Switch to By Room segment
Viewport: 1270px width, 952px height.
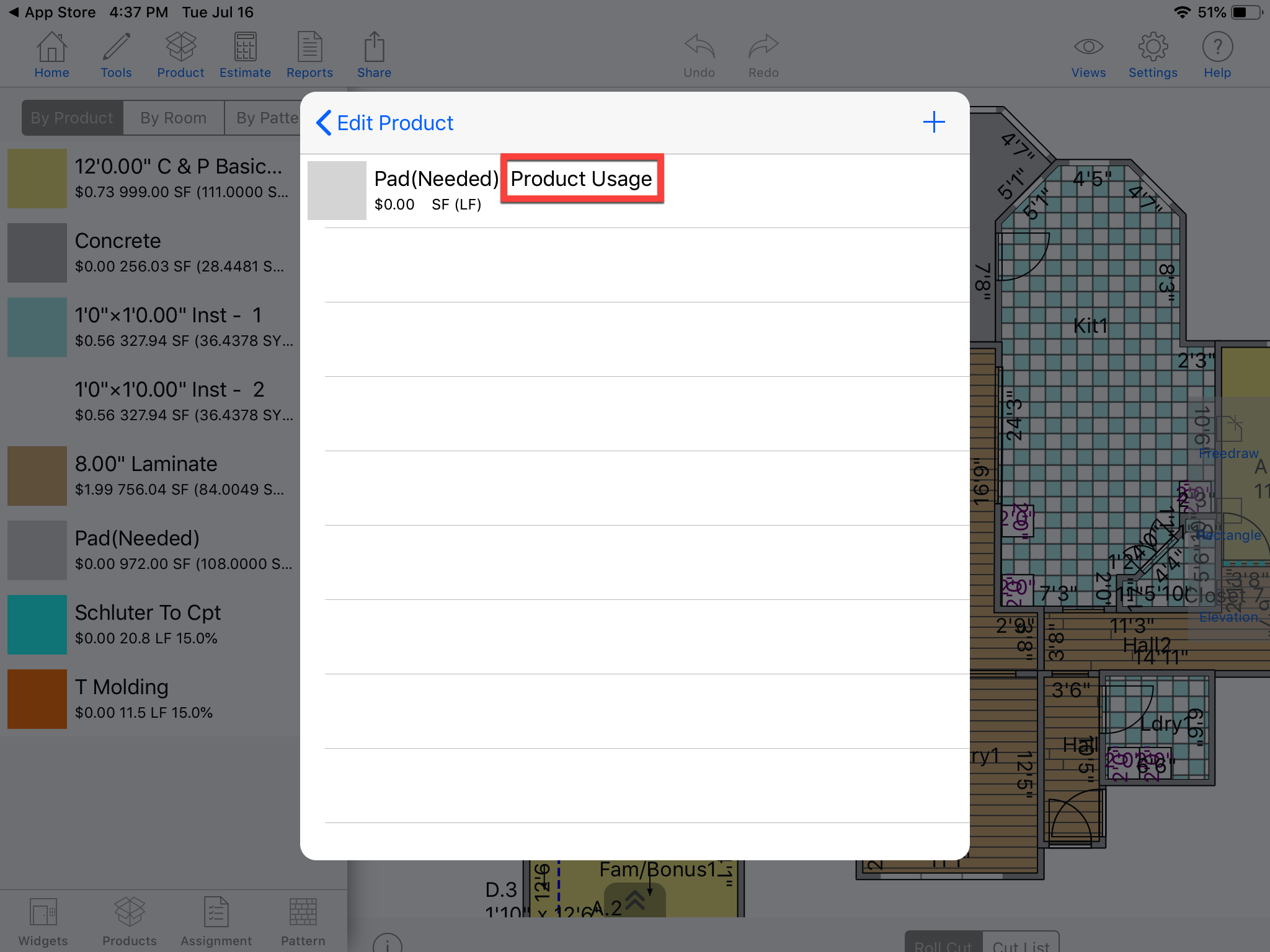point(173,118)
